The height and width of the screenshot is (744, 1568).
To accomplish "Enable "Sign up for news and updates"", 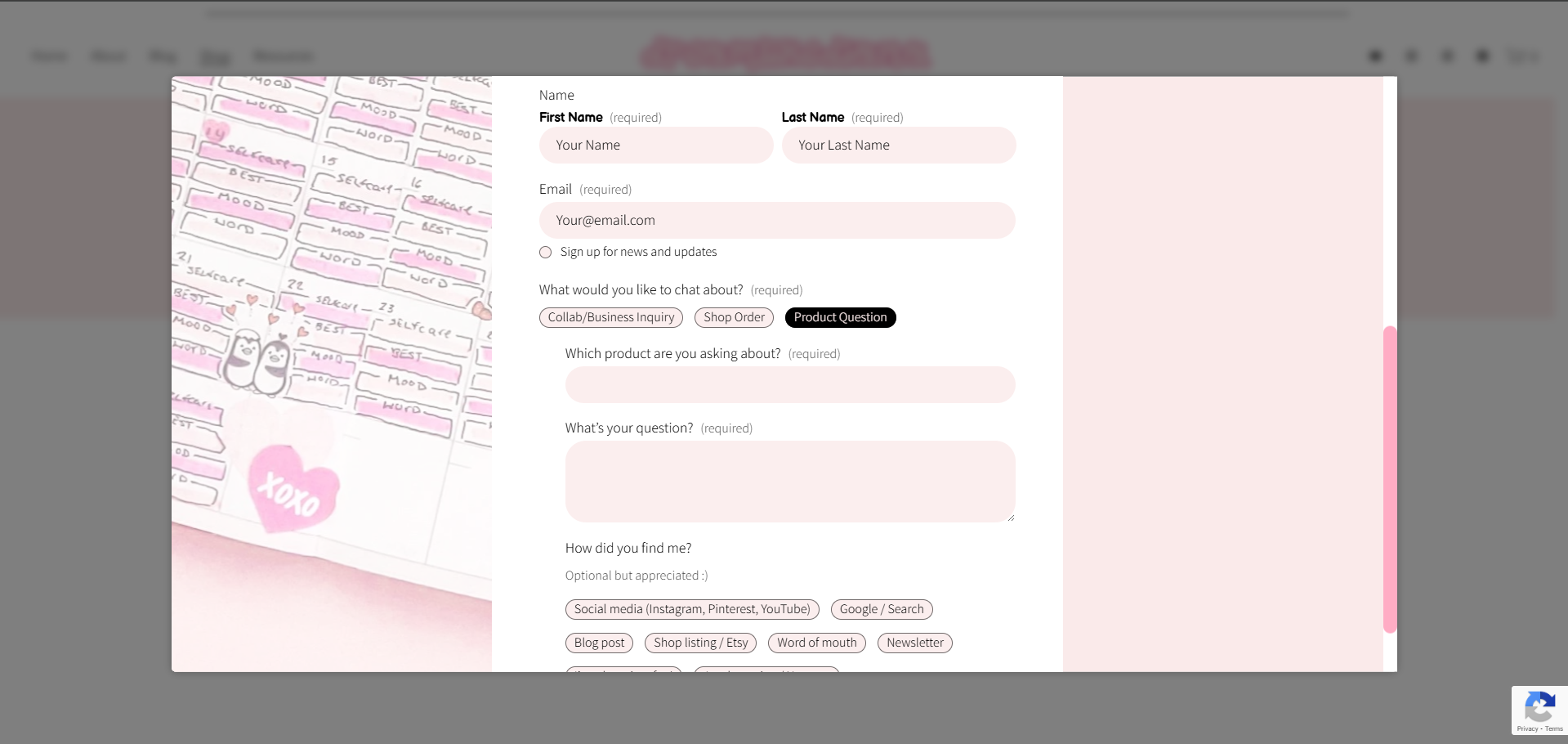I will [545, 253].
